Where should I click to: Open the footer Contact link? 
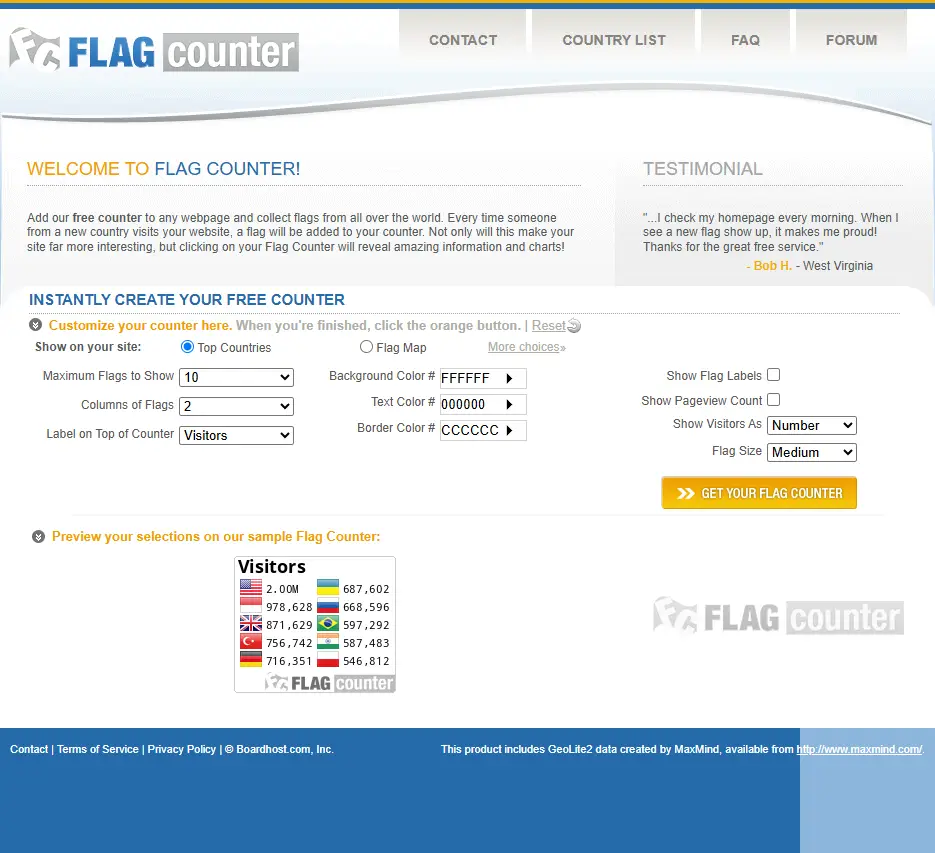coord(29,749)
